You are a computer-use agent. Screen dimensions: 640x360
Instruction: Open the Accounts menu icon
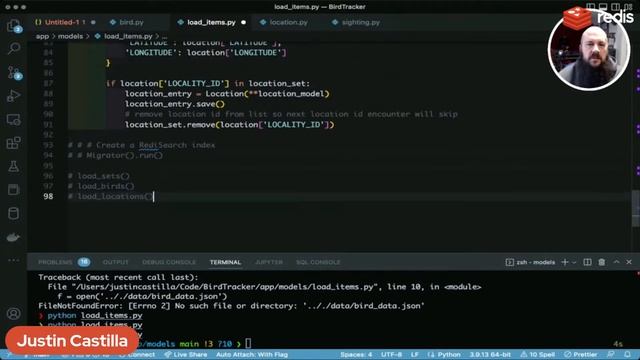pyautogui.click(x=13, y=313)
